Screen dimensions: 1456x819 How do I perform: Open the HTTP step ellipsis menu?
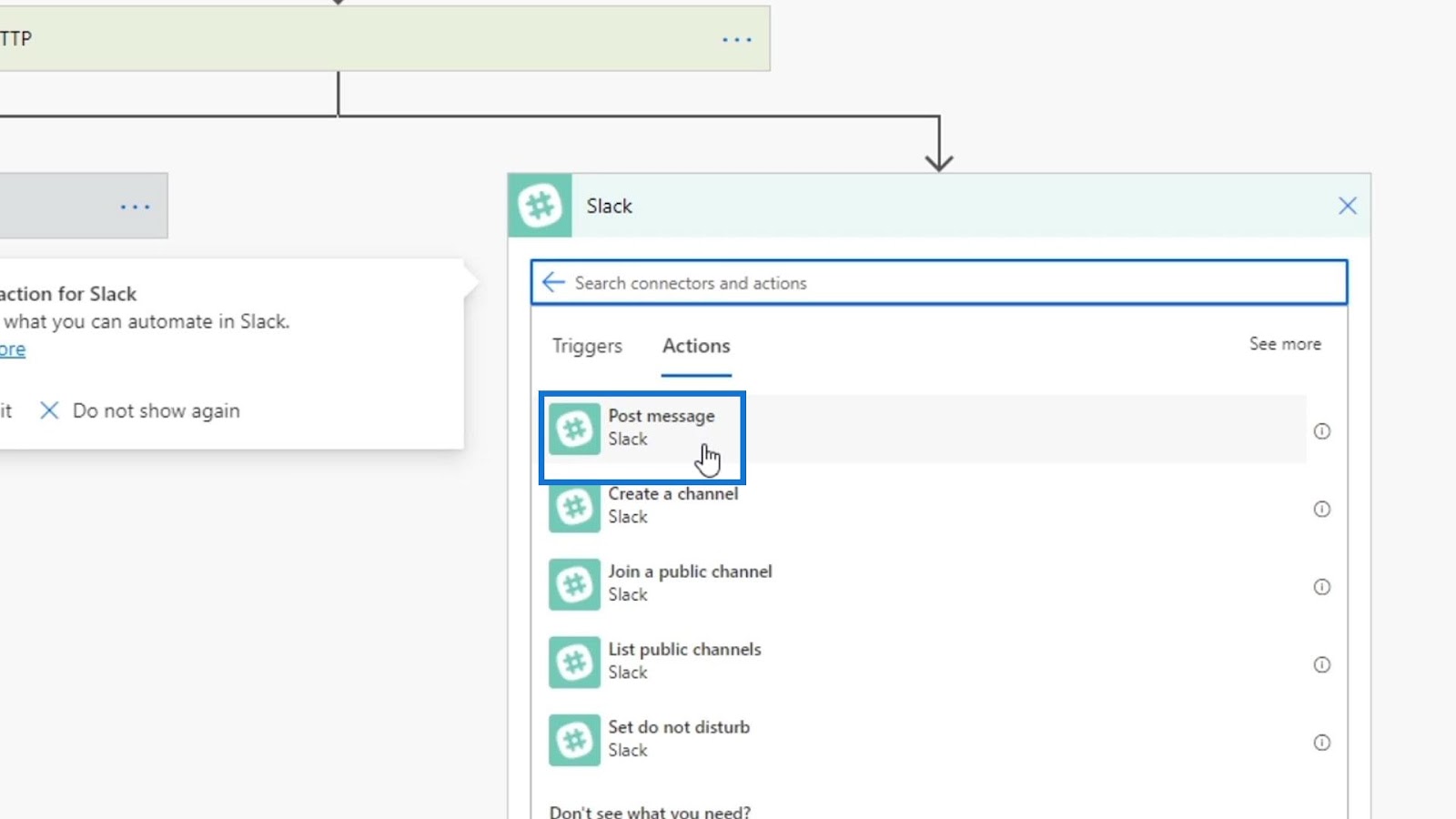736,39
